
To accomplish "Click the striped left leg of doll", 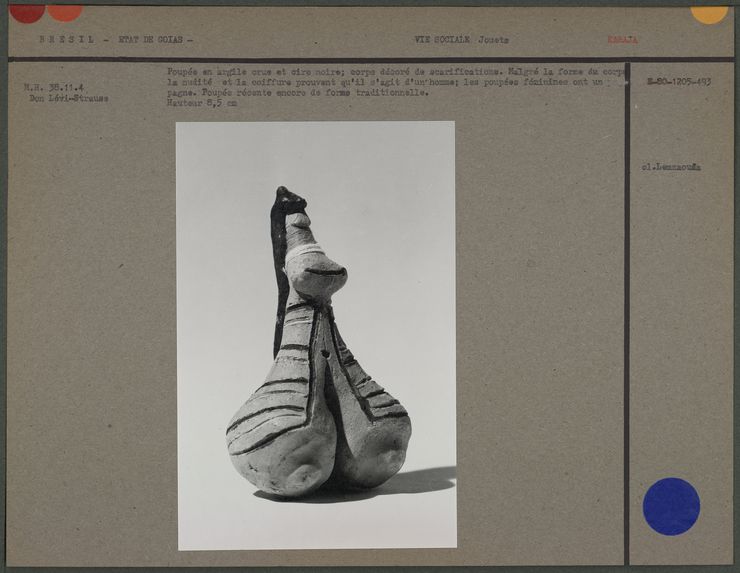I will point(270,425).
